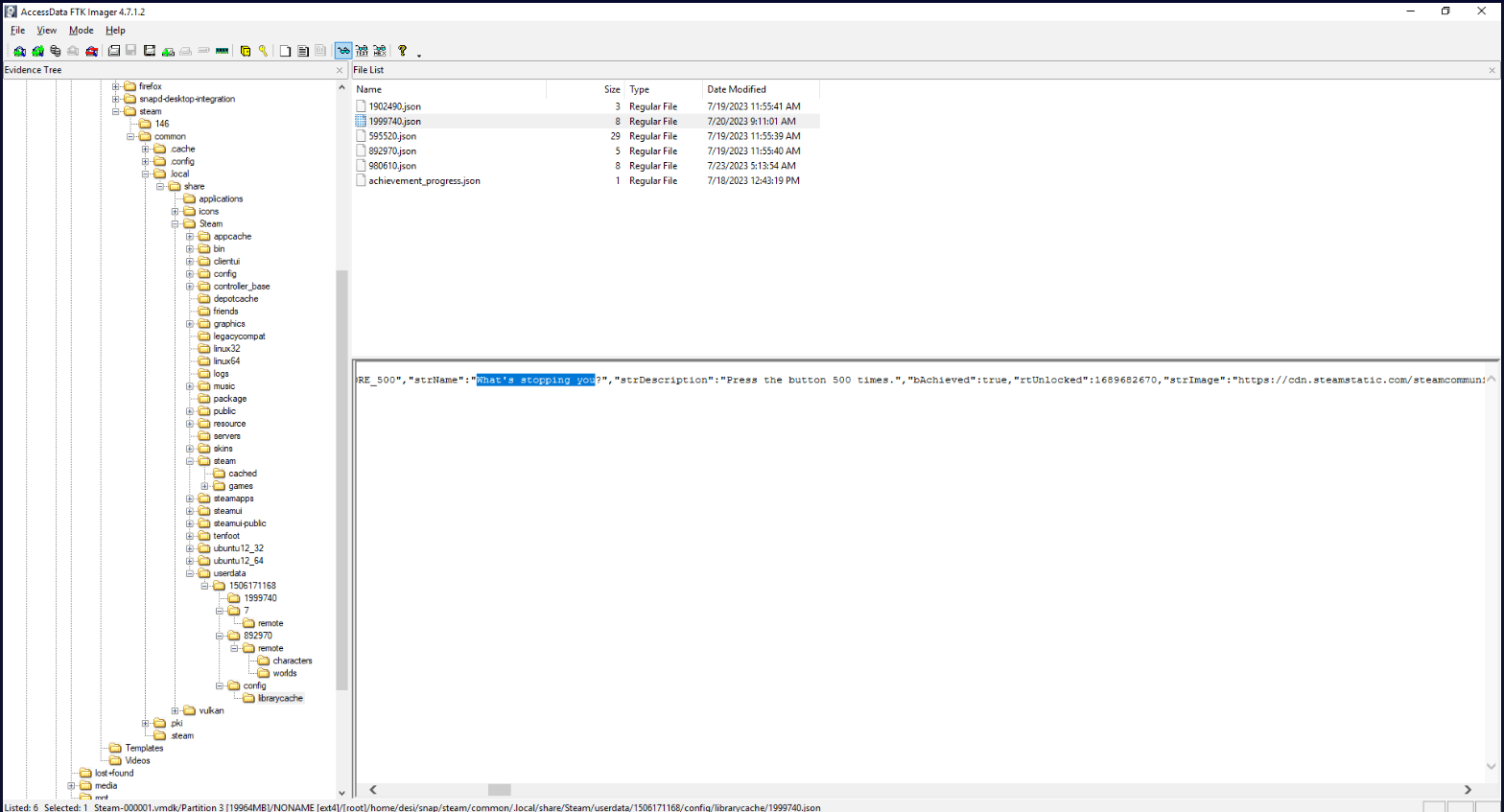Image resolution: width=1504 pixels, height=812 pixels.
Task: Click the yellow question mark Help icon
Action: pos(402,51)
